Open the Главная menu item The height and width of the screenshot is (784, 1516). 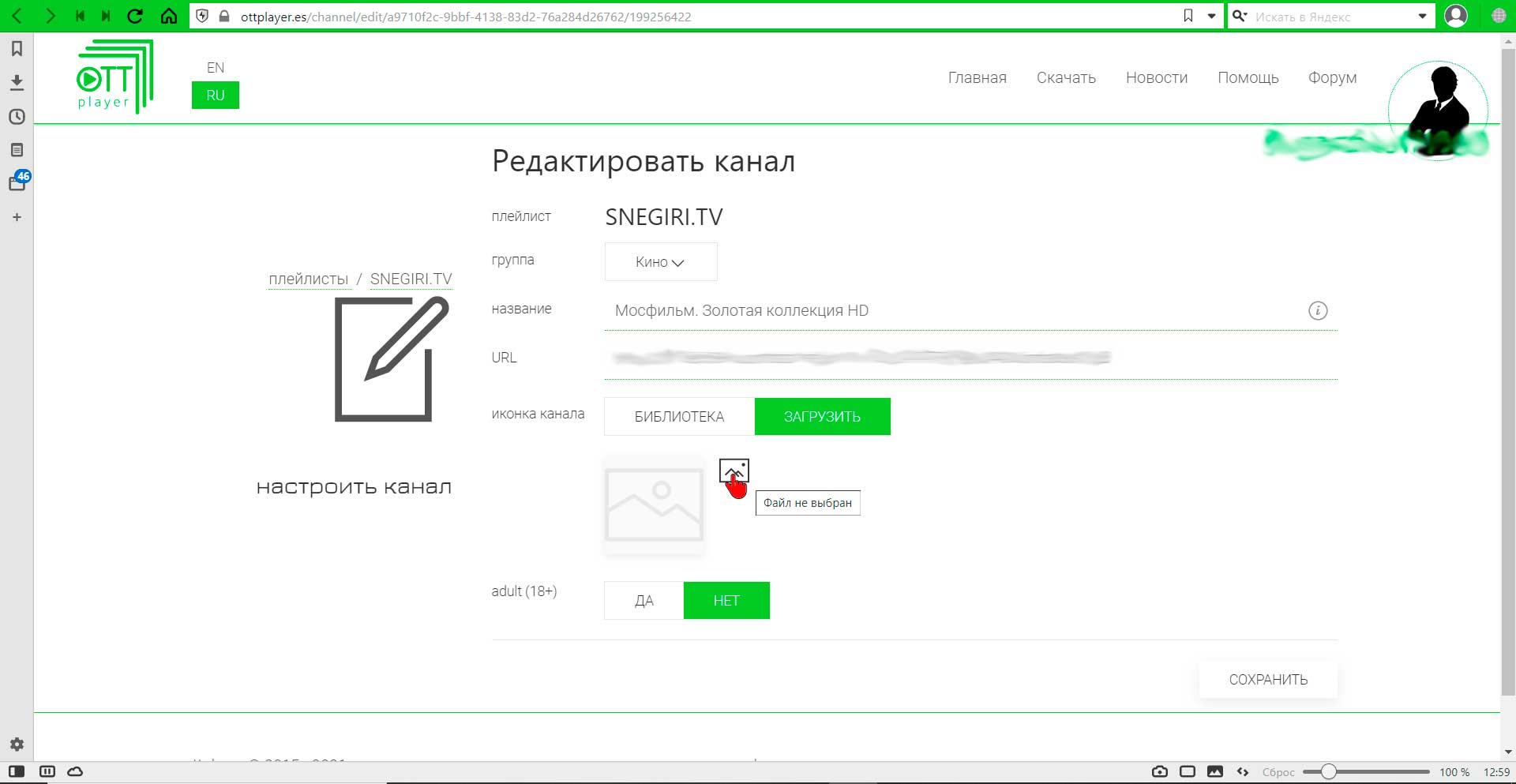(978, 77)
